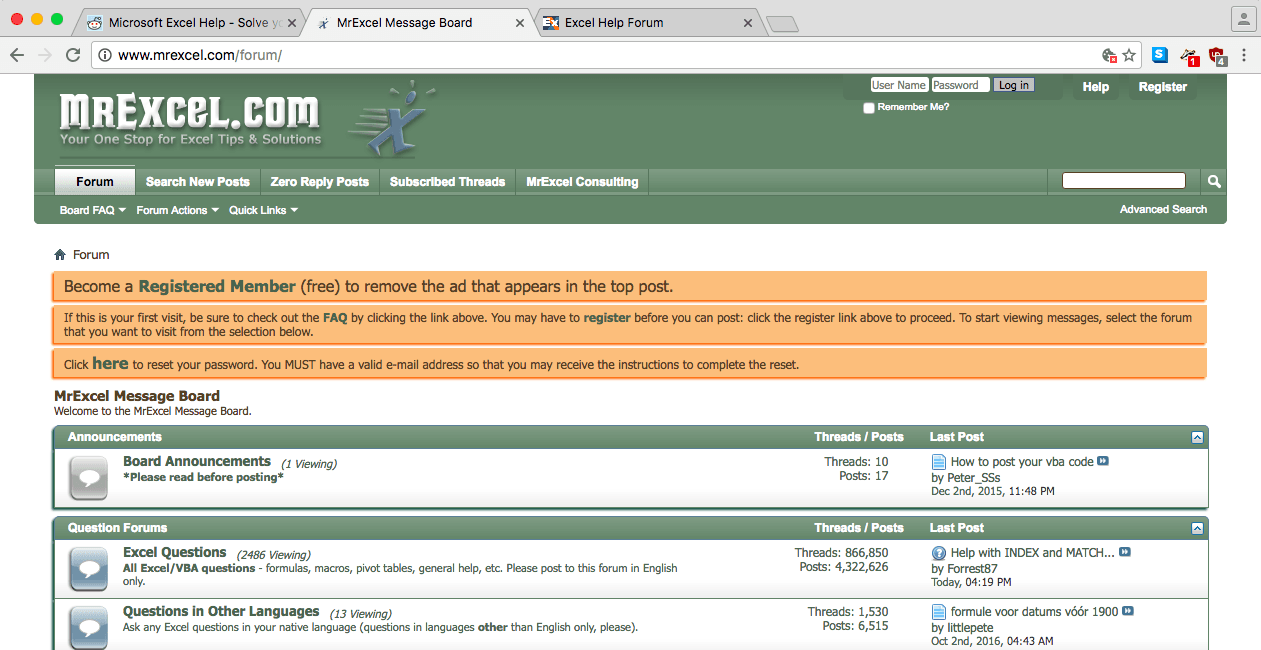The height and width of the screenshot is (650, 1261).
Task: Click the Password input field
Action: point(960,85)
